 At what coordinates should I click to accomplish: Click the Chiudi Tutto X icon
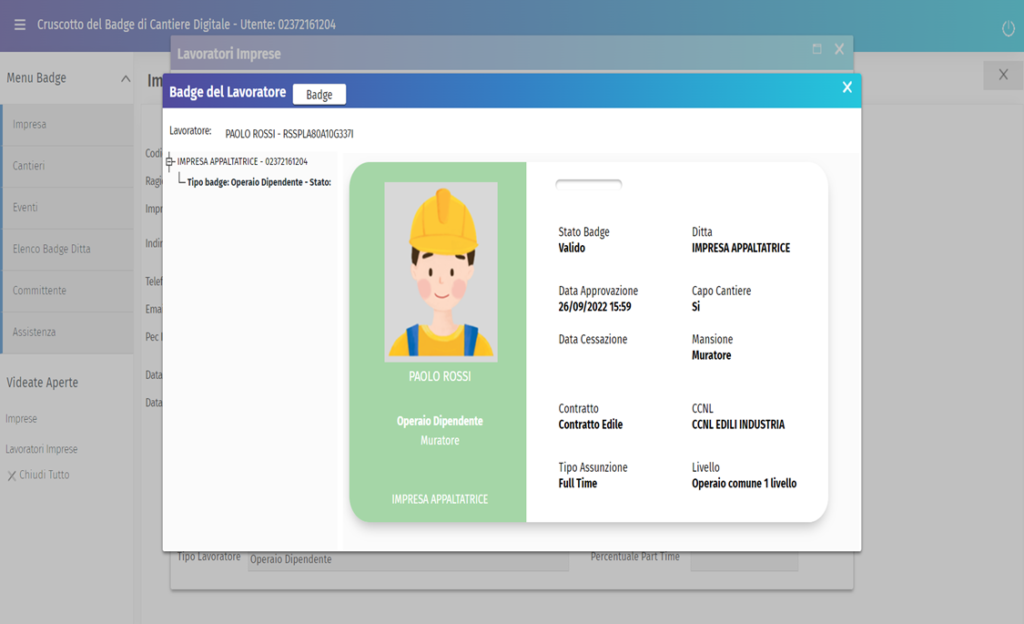tap(12, 476)
